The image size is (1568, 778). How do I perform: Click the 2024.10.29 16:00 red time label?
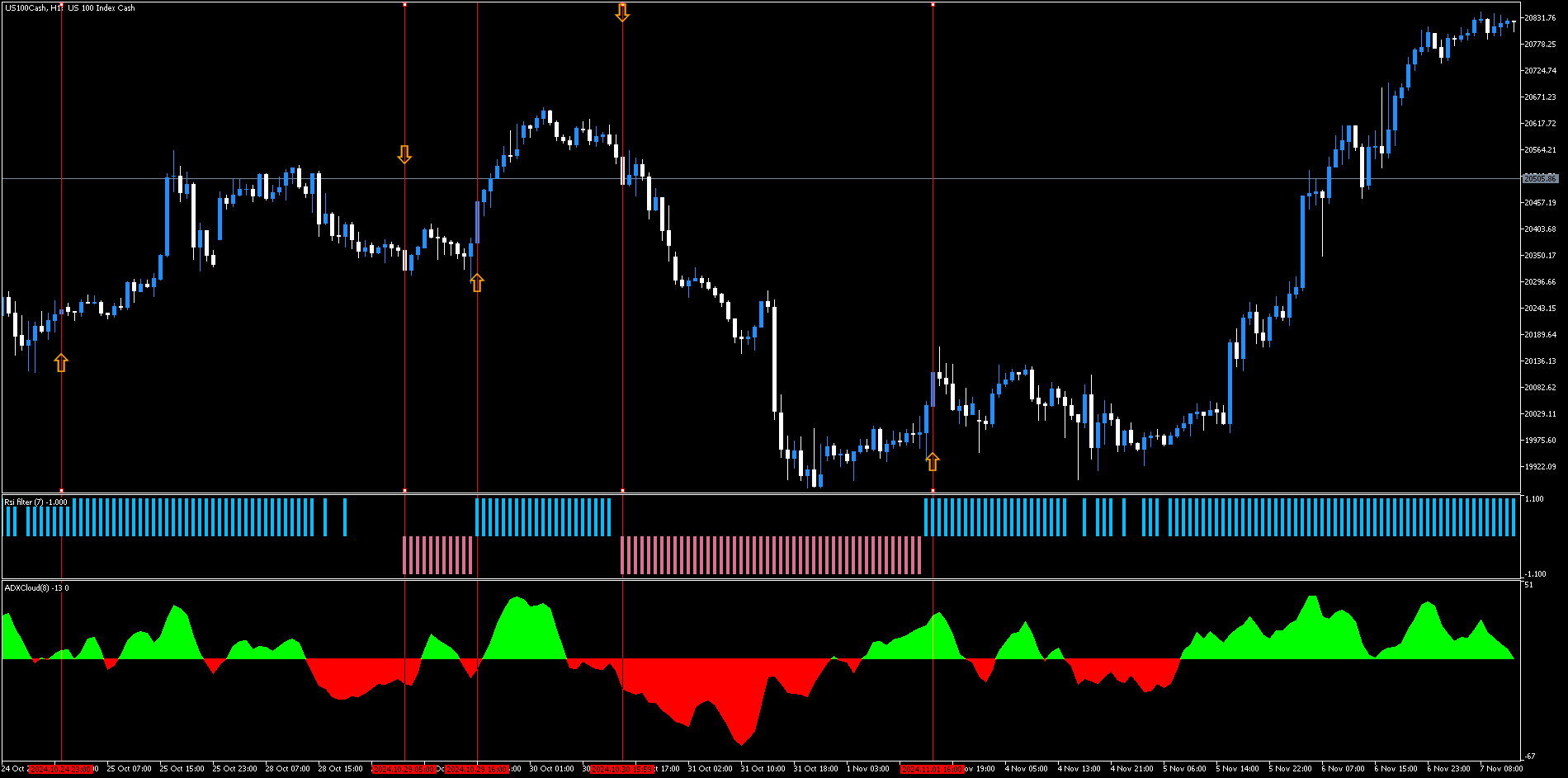[x=477, y=769]
